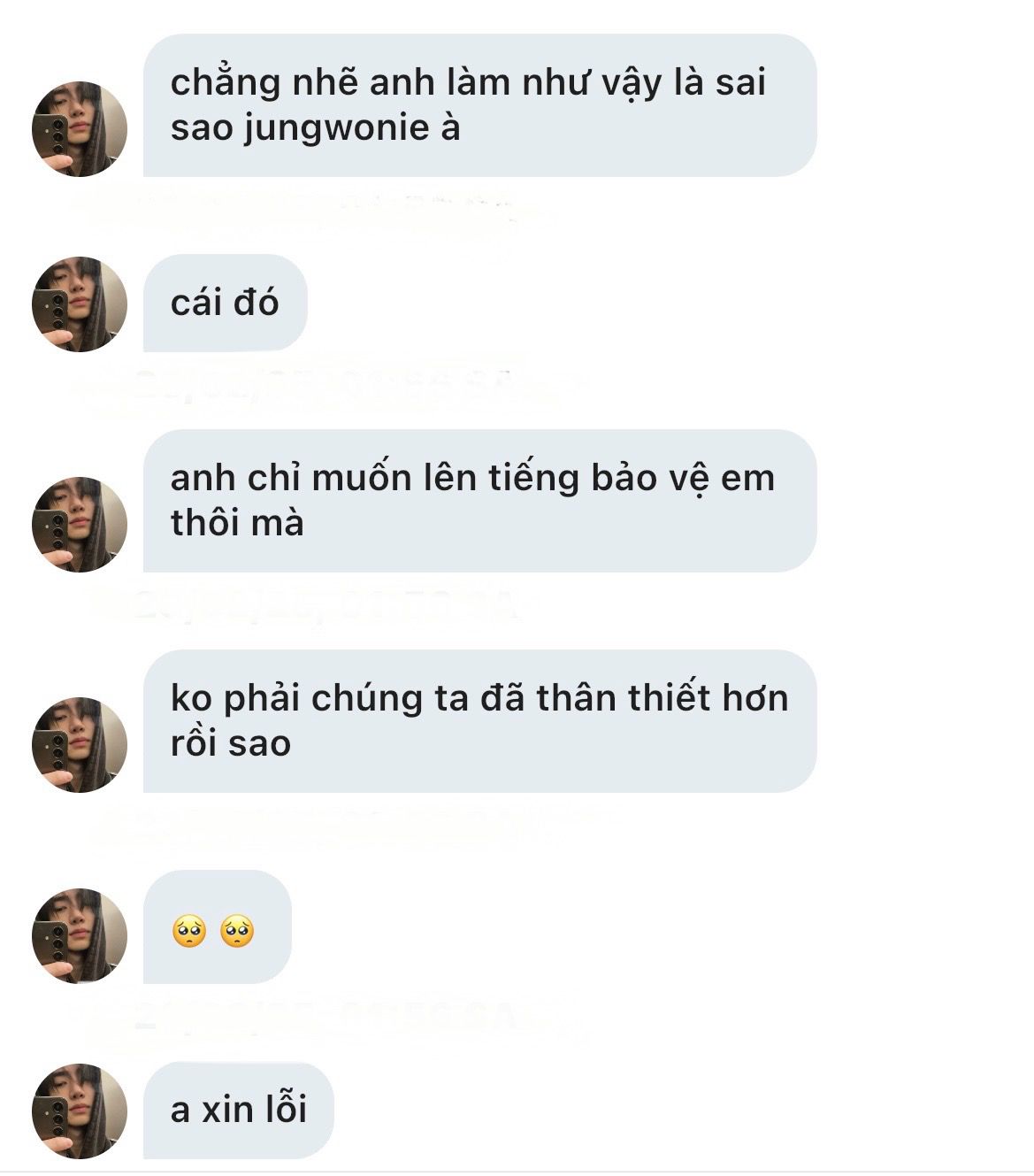The height and width of the screenshot is (1176, 1034).
Task: Click blurred timestamp beneath the 'thôi mà' message
Action: pyautogui.click(x=305, y=604)
